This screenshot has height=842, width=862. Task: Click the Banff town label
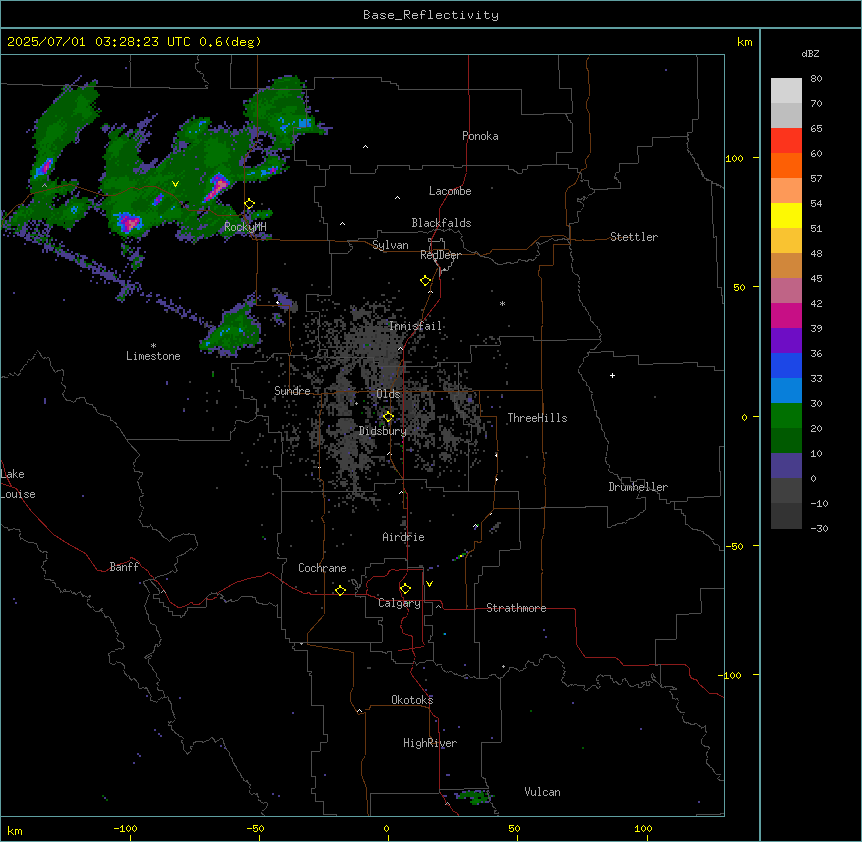124,567
